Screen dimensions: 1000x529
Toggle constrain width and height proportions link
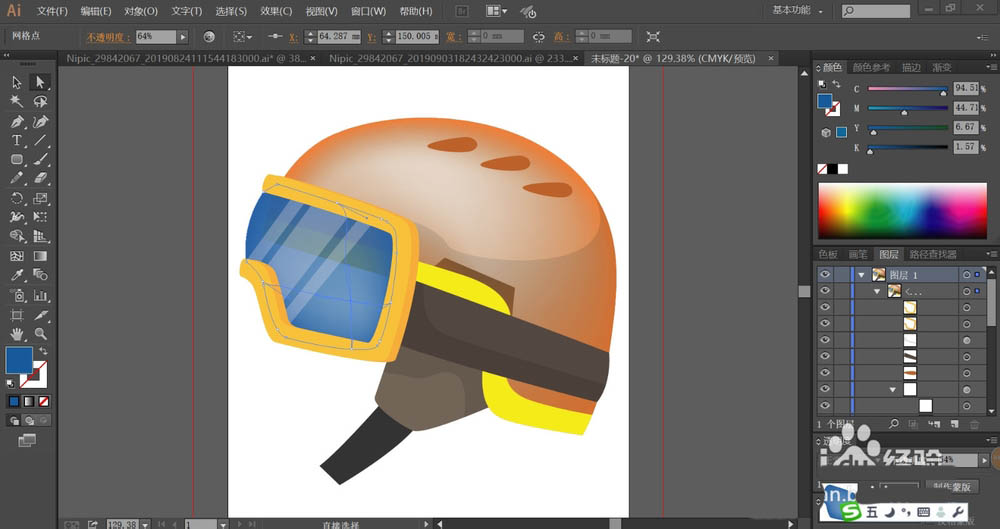(x=539, y=37)
